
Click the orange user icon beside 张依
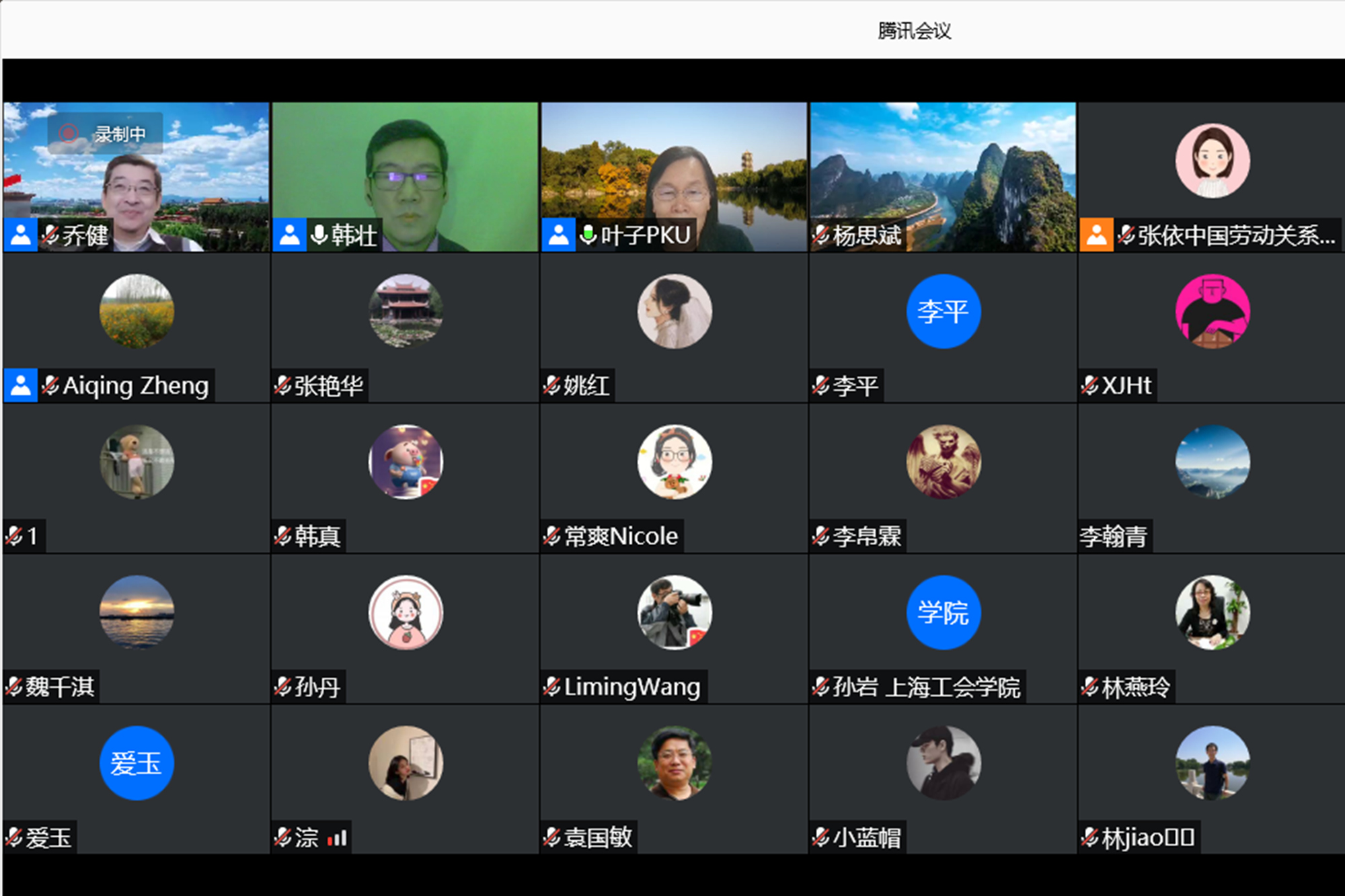click(1096, 235)
